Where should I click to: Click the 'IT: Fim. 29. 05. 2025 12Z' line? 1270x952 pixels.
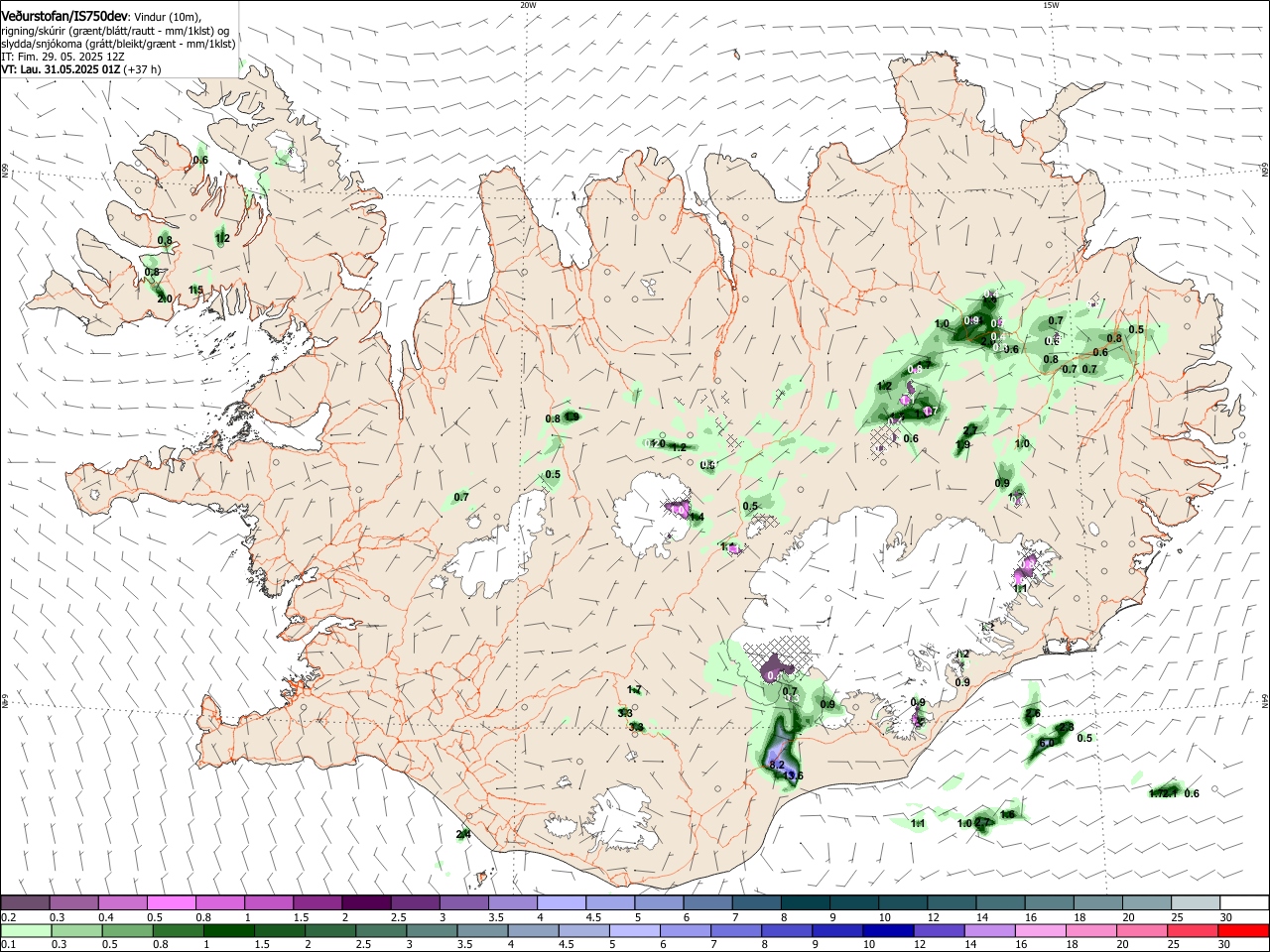tap(63, 57)
